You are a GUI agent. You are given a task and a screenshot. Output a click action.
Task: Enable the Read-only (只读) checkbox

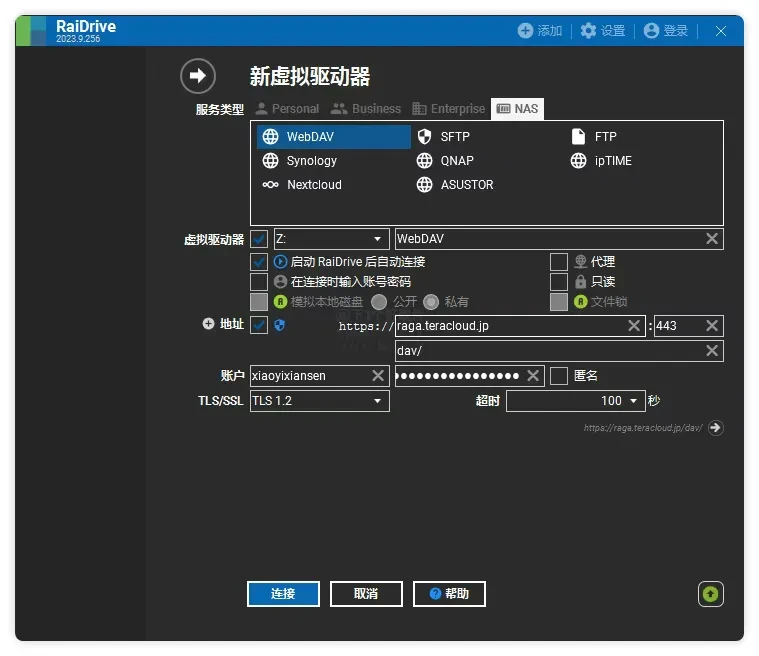[x=559, y=282]
